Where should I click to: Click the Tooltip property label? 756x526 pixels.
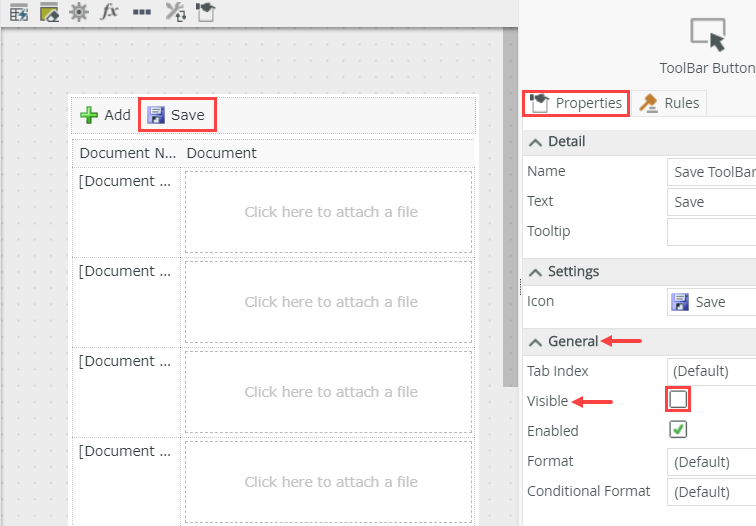[549, 232]
